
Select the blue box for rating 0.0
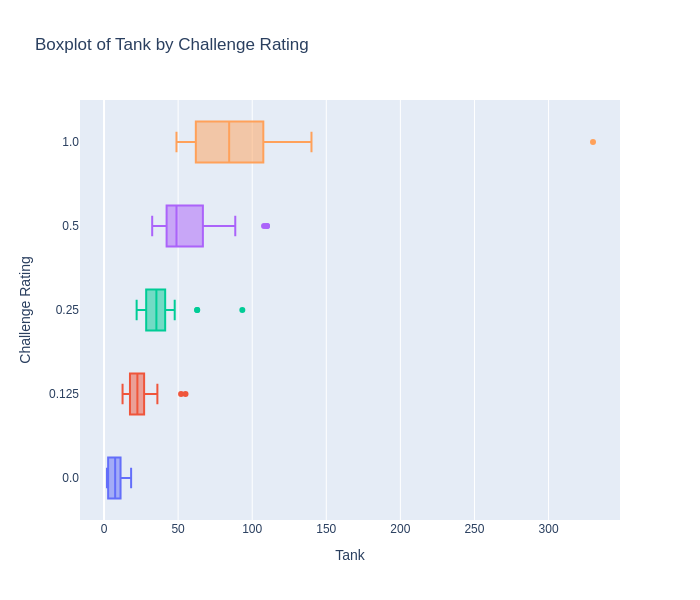(x=114, y=478)
